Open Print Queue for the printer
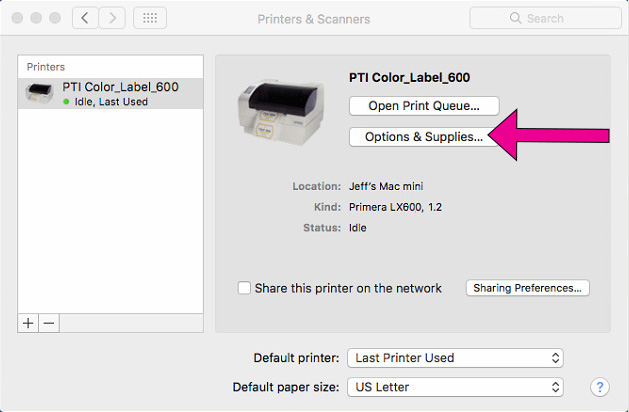Screen dimensions: 629x412 [424, 106]
